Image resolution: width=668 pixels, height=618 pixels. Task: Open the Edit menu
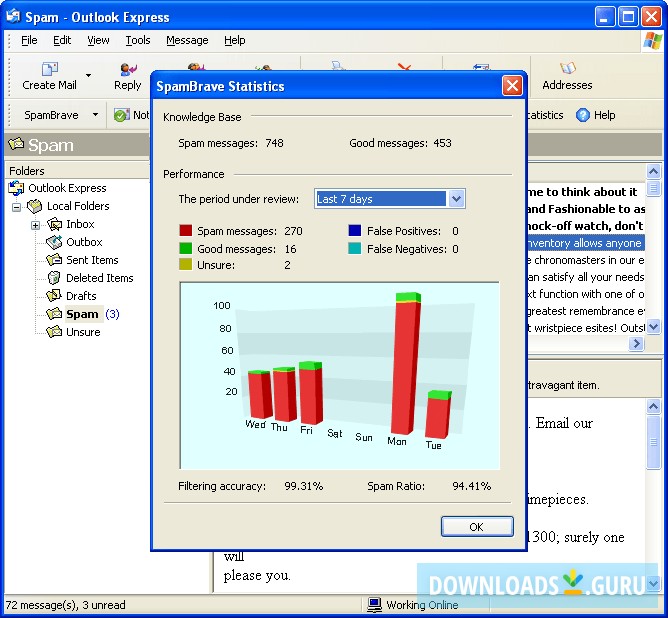pos(62,40)
